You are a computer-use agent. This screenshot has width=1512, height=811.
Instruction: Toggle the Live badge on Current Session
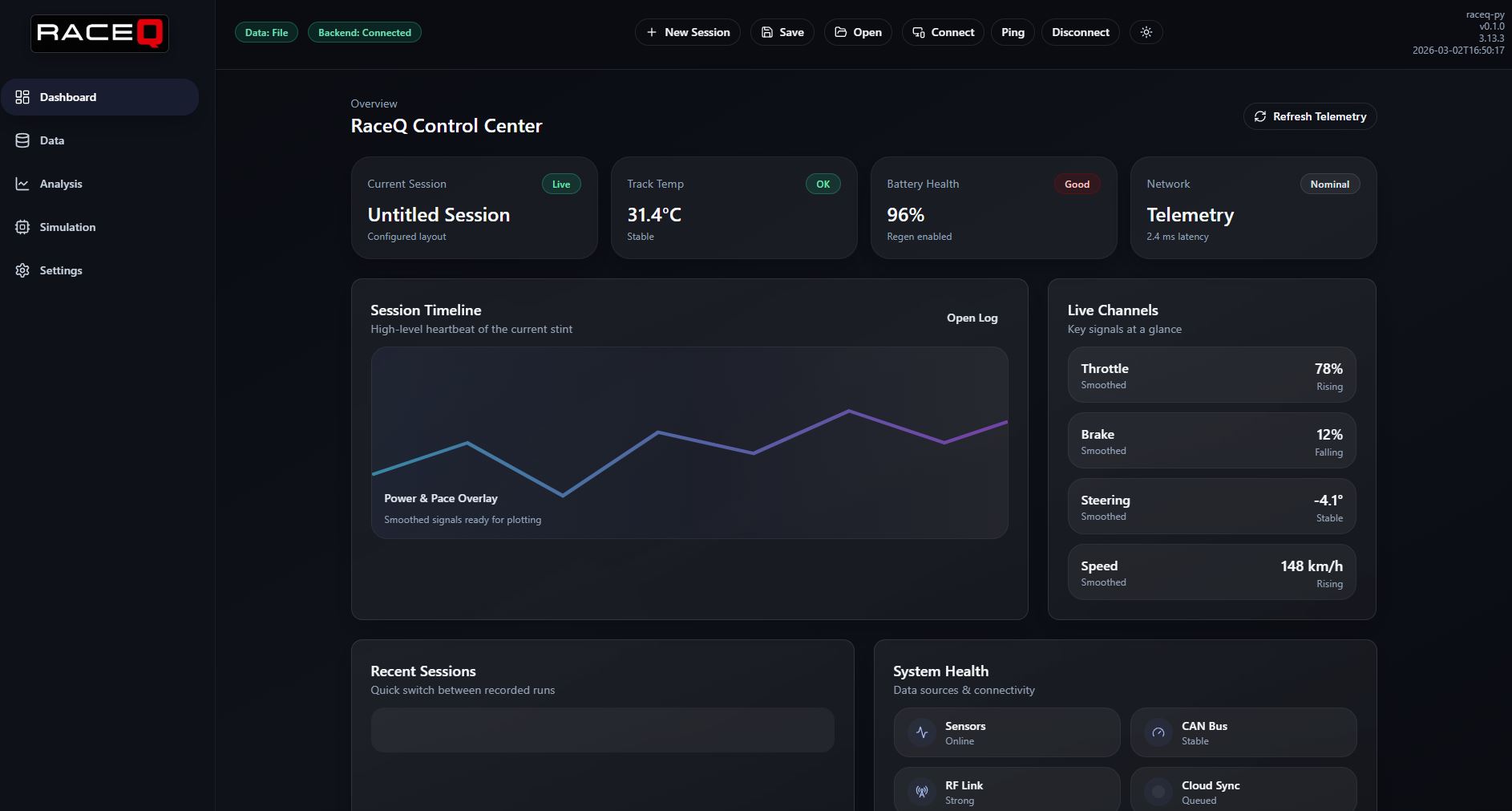tap(560, 184)
